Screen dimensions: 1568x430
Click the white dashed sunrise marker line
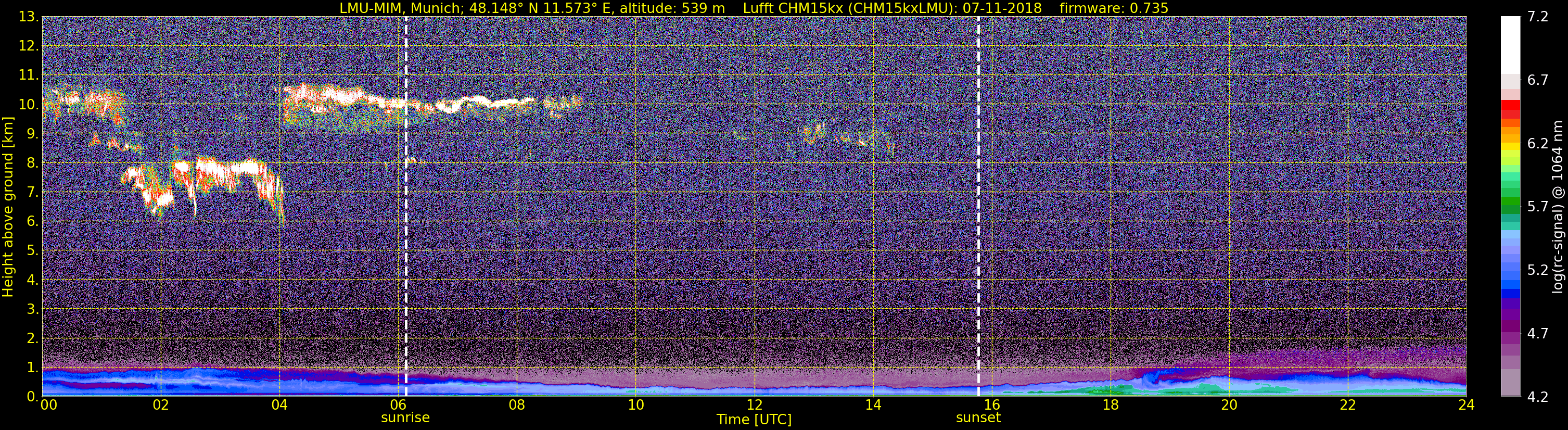click(405, 207)
